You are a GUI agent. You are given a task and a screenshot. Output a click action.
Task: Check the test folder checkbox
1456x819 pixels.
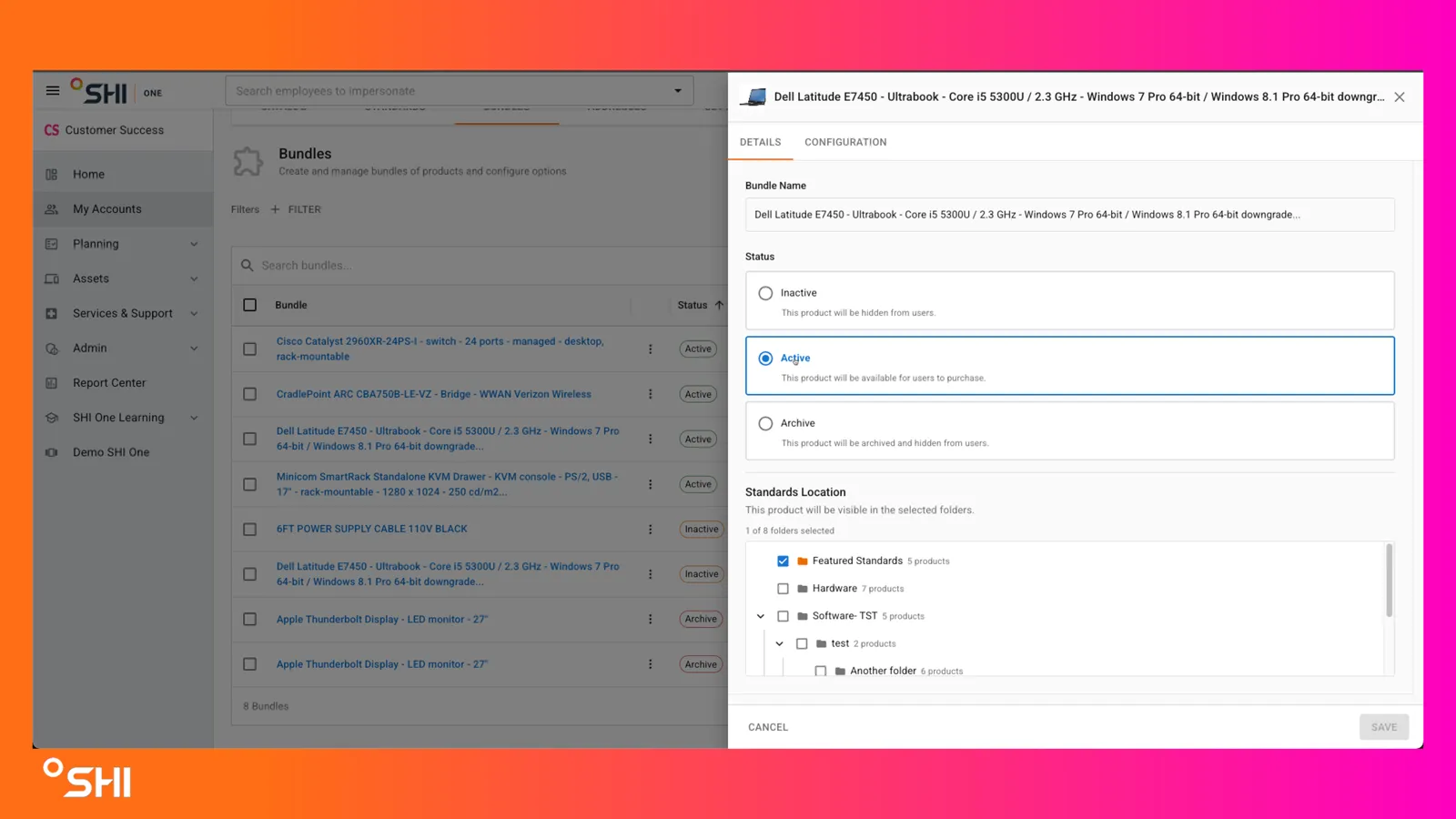pyautogui.click(x=802, y=643)
